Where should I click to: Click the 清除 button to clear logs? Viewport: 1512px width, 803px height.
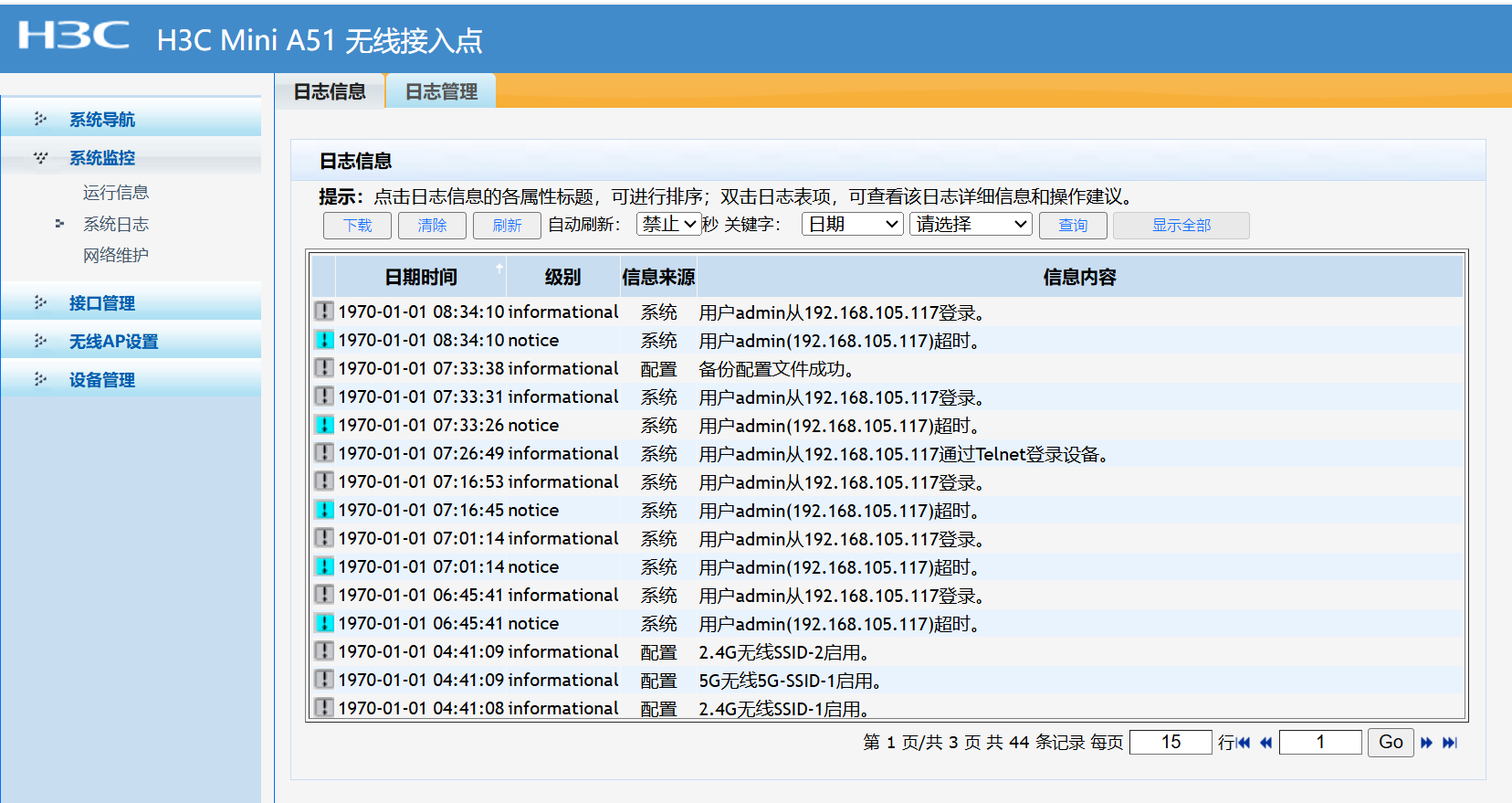click(x=432, y=226)
